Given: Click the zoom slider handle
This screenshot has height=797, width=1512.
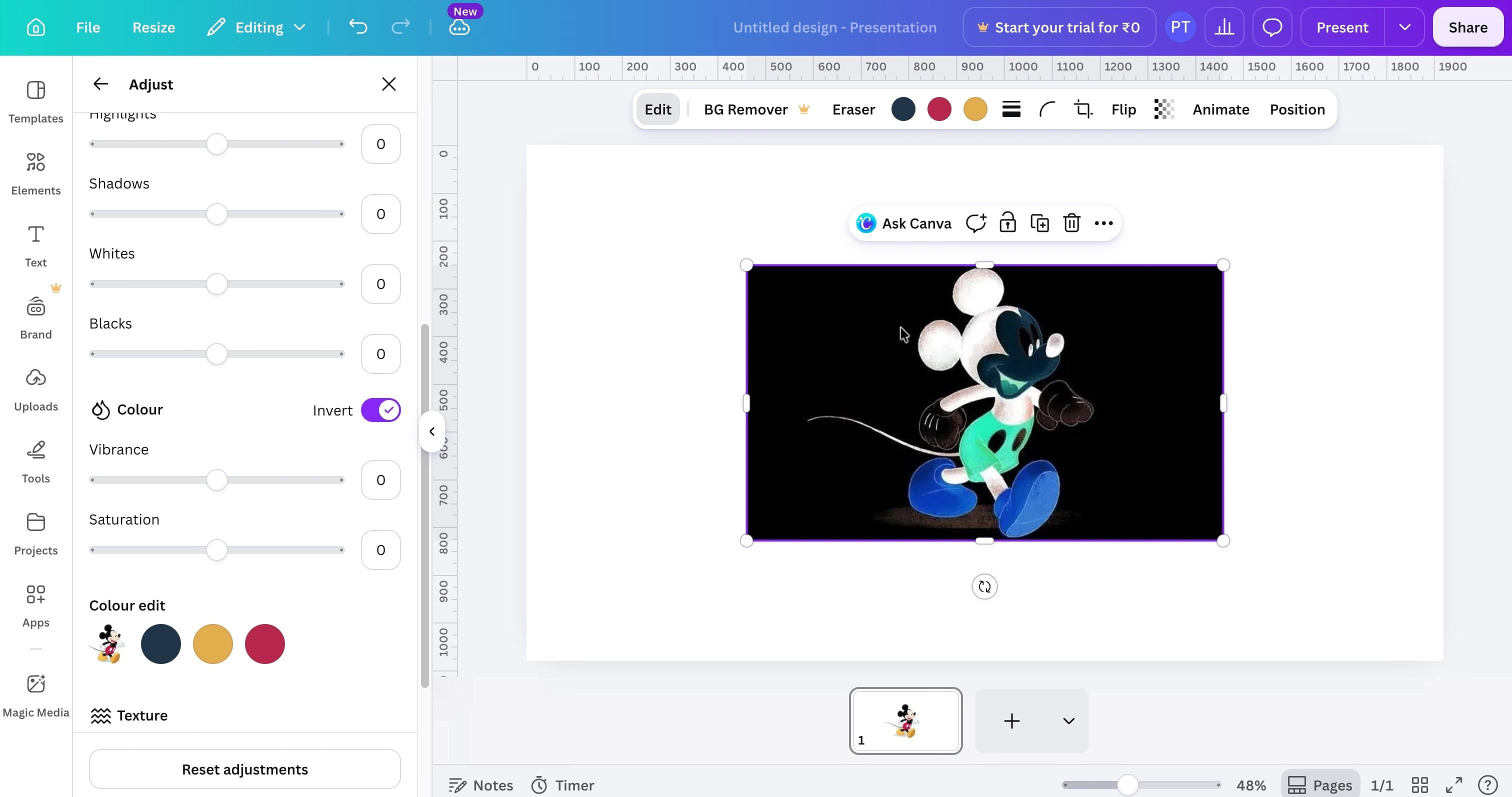Looking at the screenshot, I should click(1127, 784).
